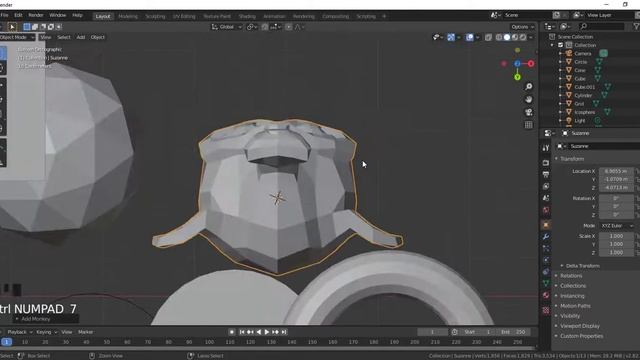Open the Particles properties tab icon

[546, 248]
